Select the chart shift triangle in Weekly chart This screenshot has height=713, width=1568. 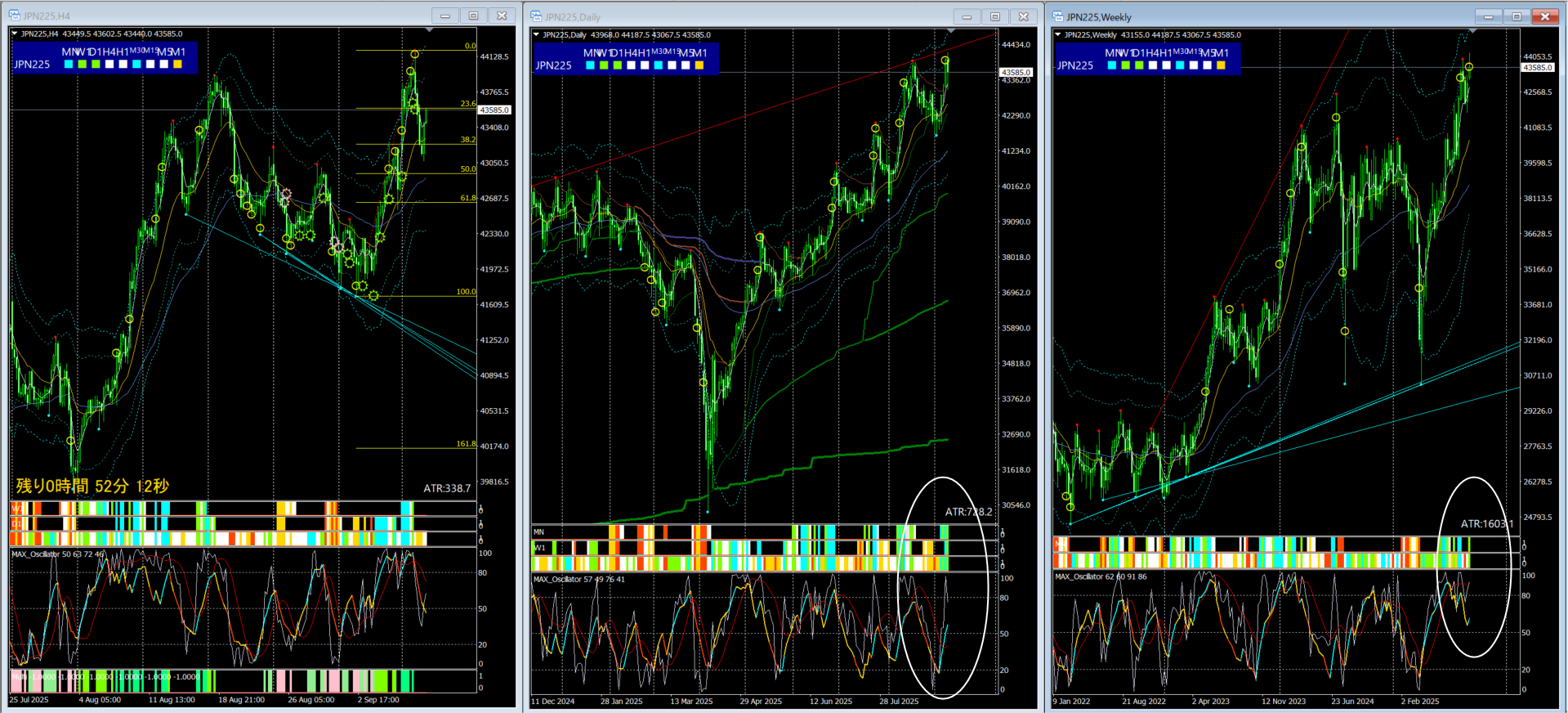1472,31
